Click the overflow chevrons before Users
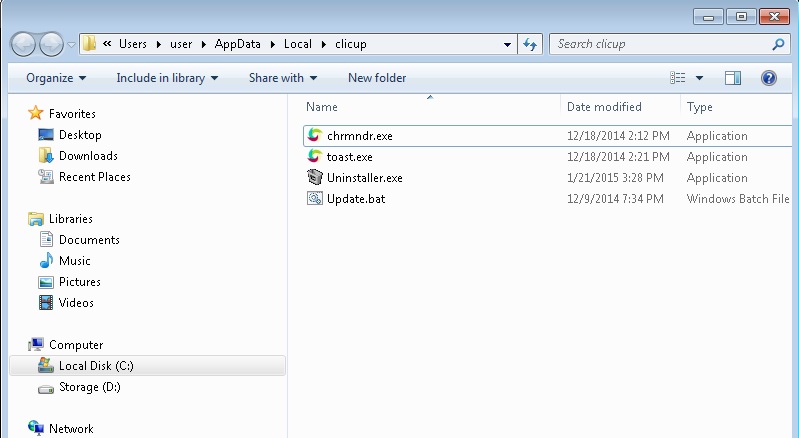The height and width of the screenshot is (438, 799). pos(107,44)
